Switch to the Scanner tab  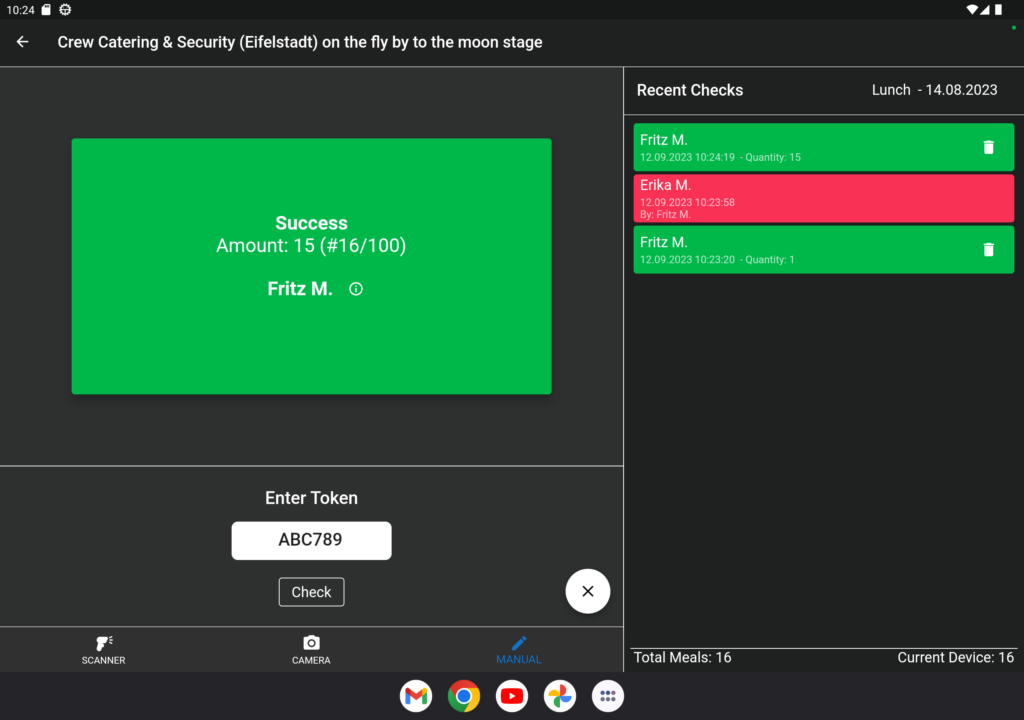(103, 650)
